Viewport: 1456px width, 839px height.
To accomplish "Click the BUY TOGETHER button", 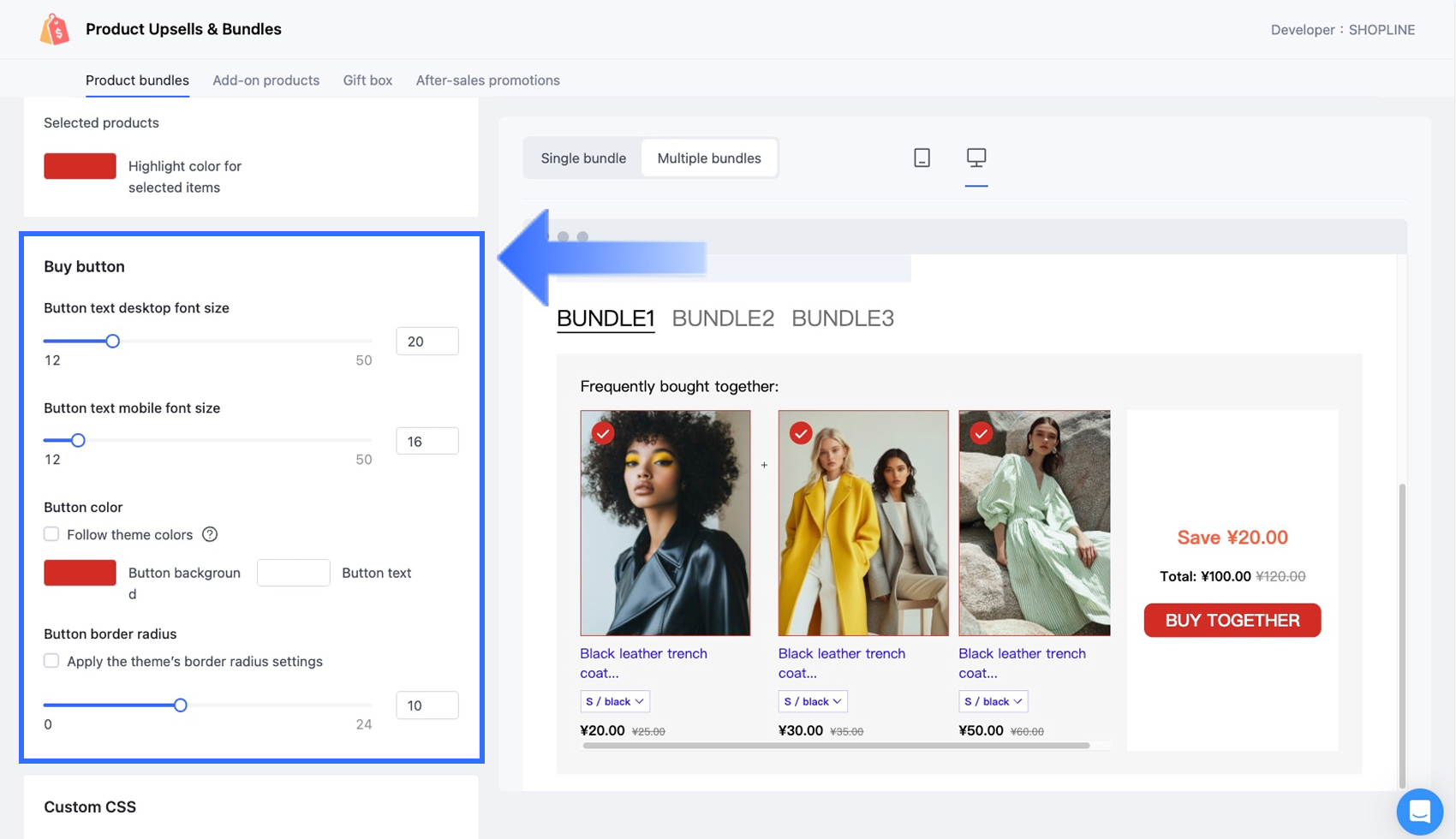I will pyautogui.click(x=1232, y=621).
